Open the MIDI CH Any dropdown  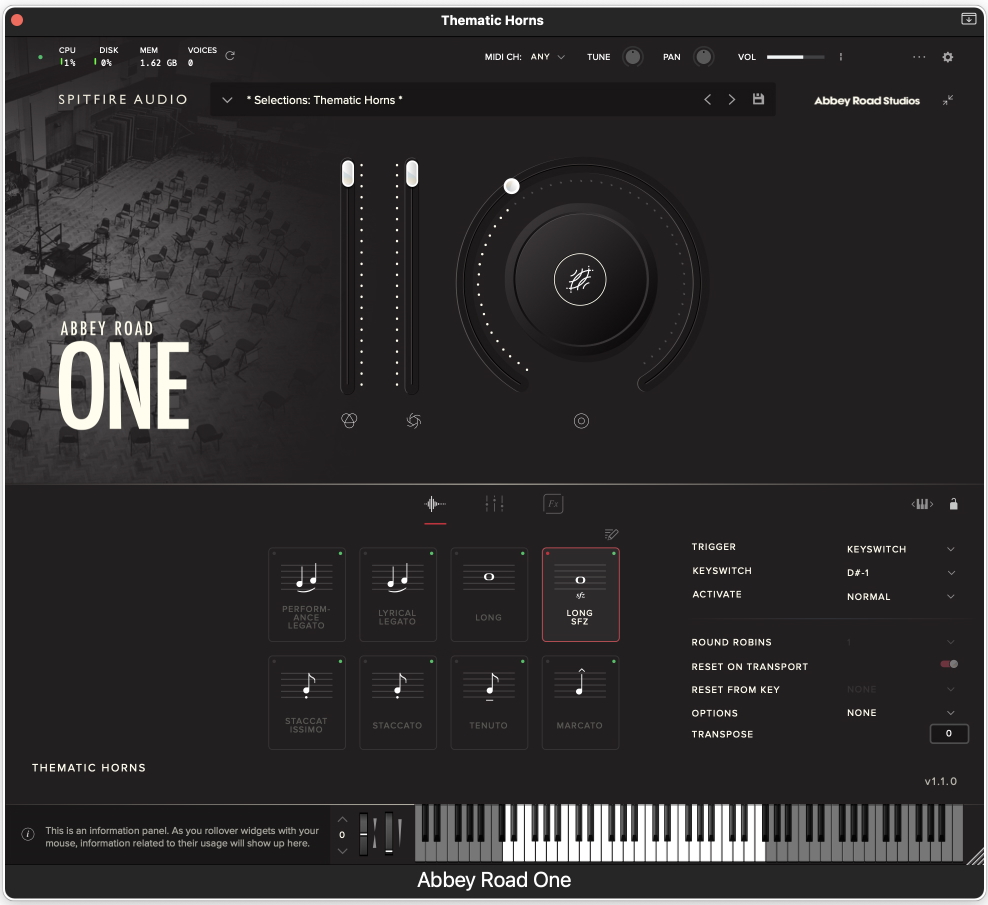(x=547, y=57)
